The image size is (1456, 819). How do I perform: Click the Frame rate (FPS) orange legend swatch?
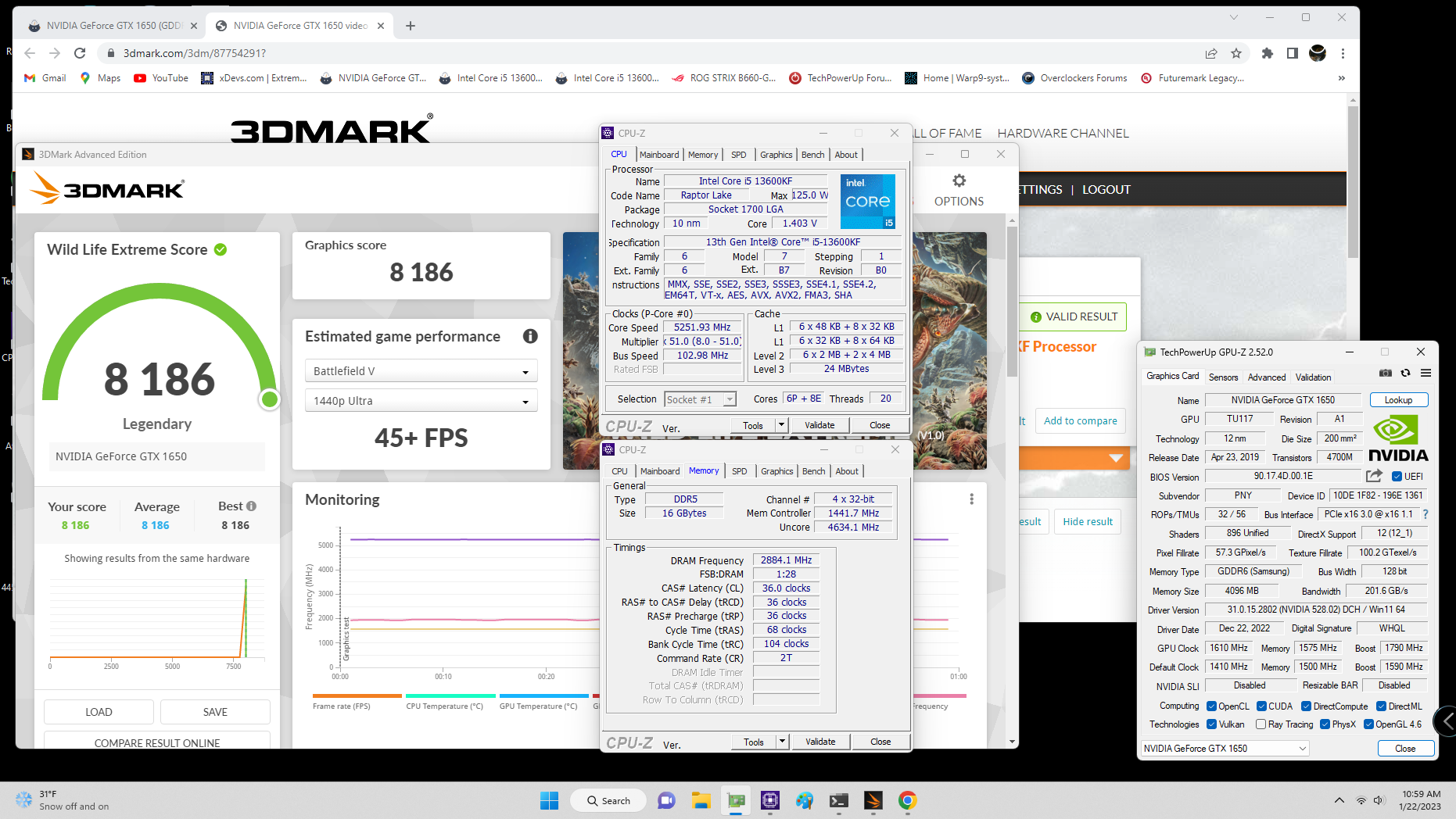tap(357, 696)
